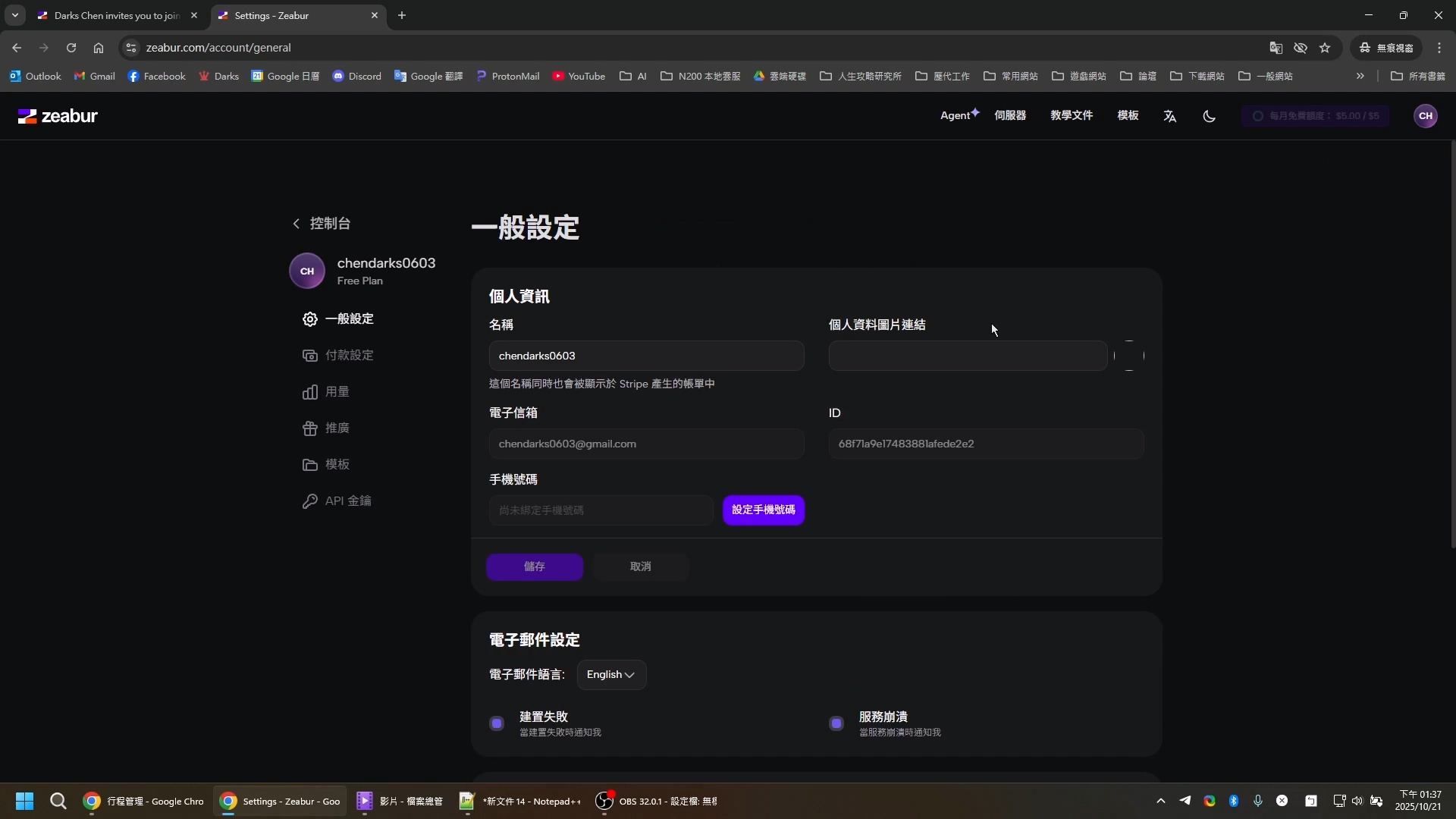Open API 金鑰 key management
This screenshot has height=819, width=1456.
tap(347, 501)
